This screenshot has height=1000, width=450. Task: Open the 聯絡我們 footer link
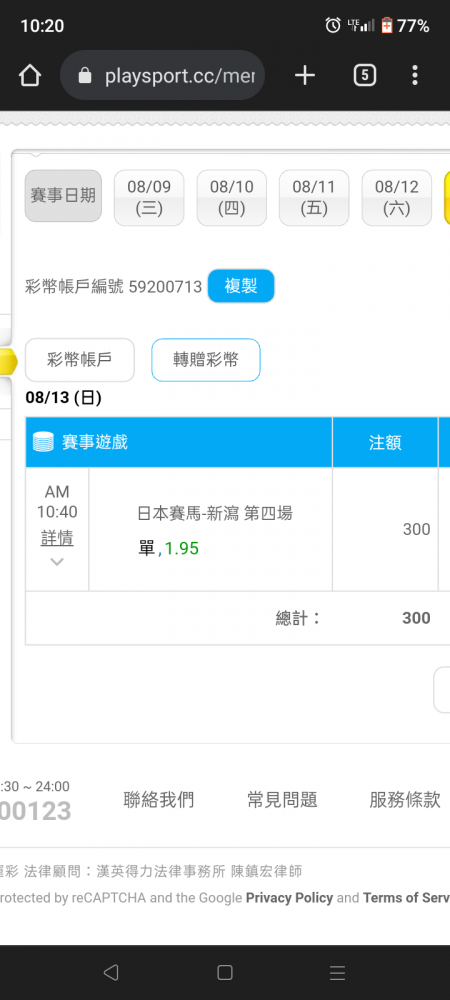[x=159, y=800]
